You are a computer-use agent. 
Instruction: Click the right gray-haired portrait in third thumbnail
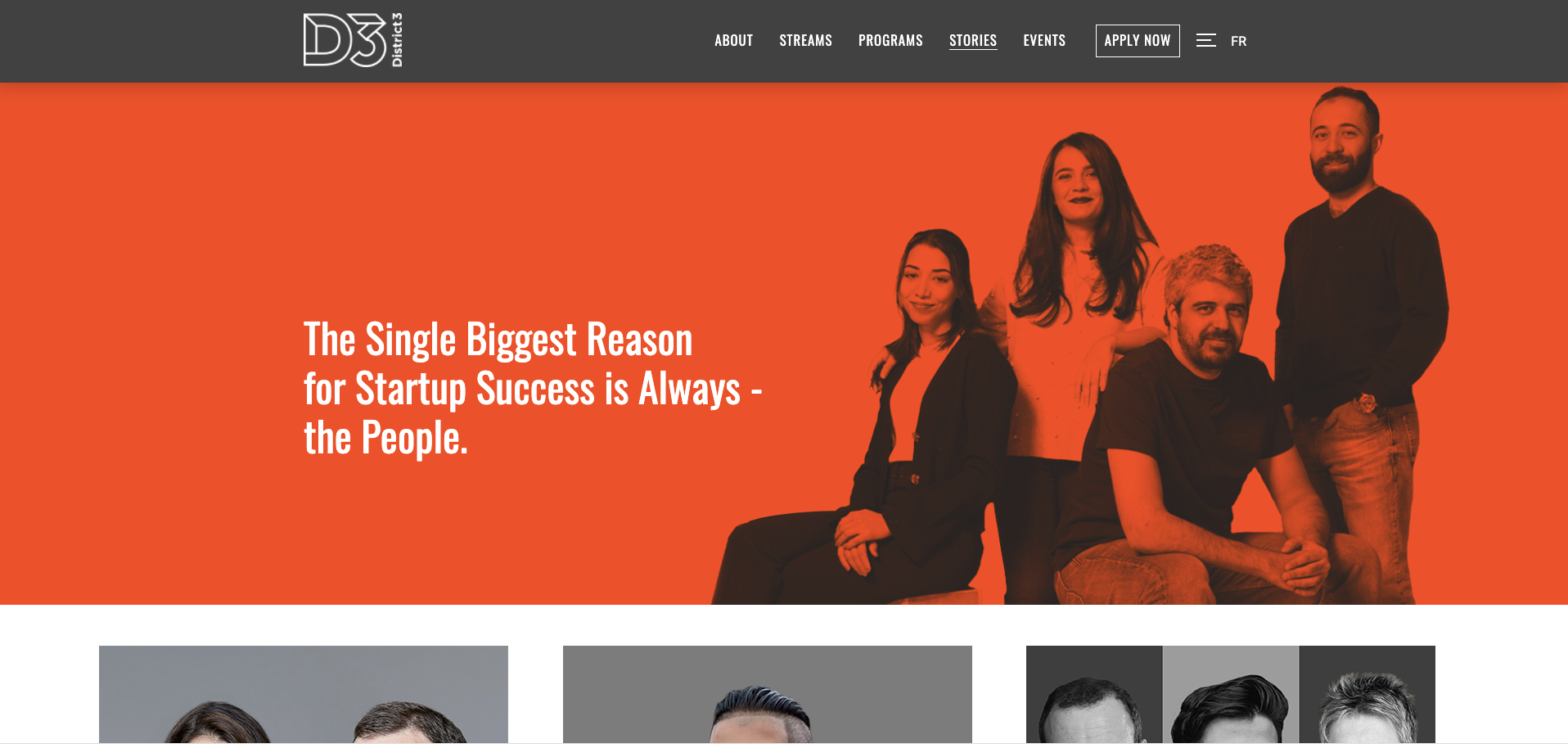click(1367, 694)
